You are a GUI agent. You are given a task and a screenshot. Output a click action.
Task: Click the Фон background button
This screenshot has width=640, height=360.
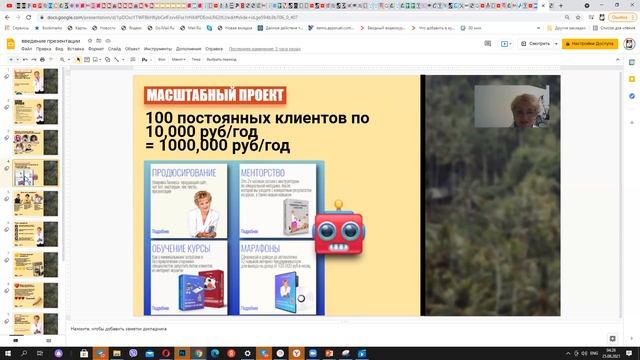pyautogui.click(x=162, y=60)
